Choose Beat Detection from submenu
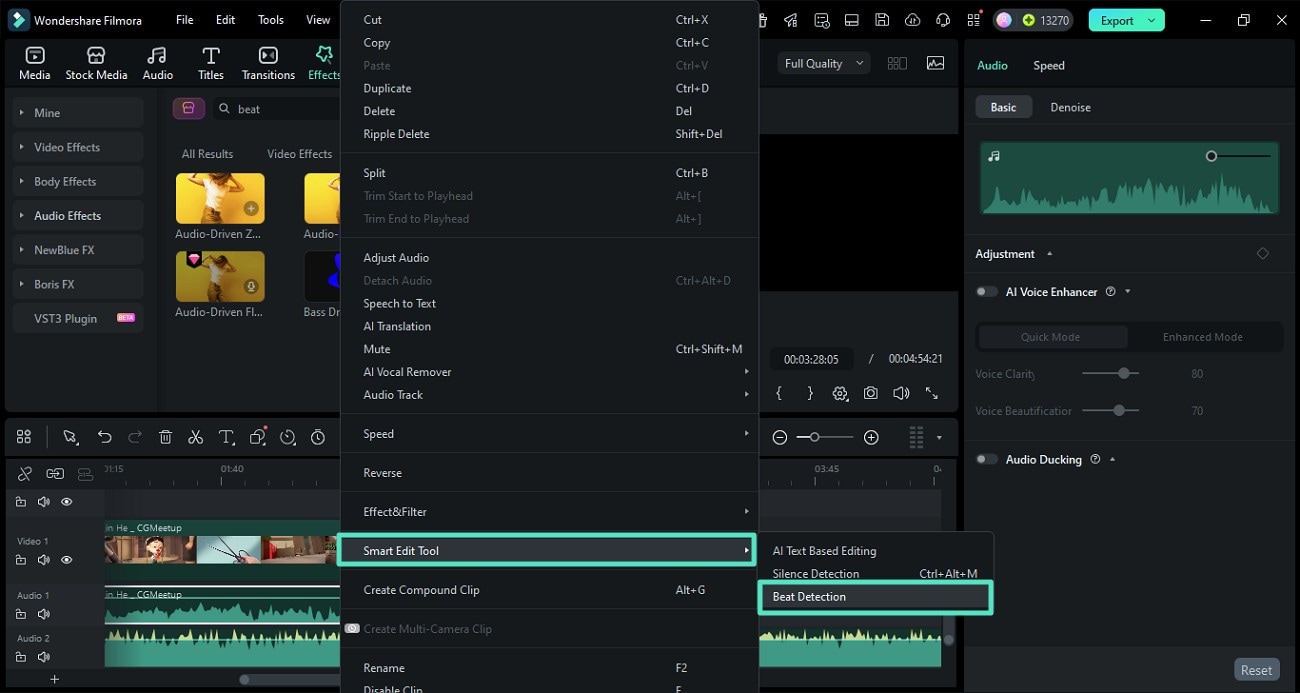1300x693 pixels. 875,597
